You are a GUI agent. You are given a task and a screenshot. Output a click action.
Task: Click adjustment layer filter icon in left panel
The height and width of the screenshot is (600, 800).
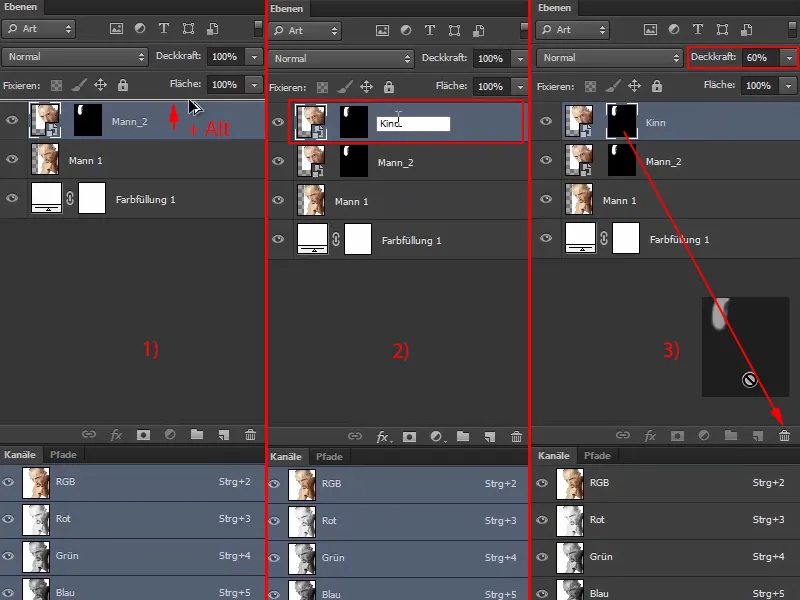pyautogui.click(x=140, y=29)
